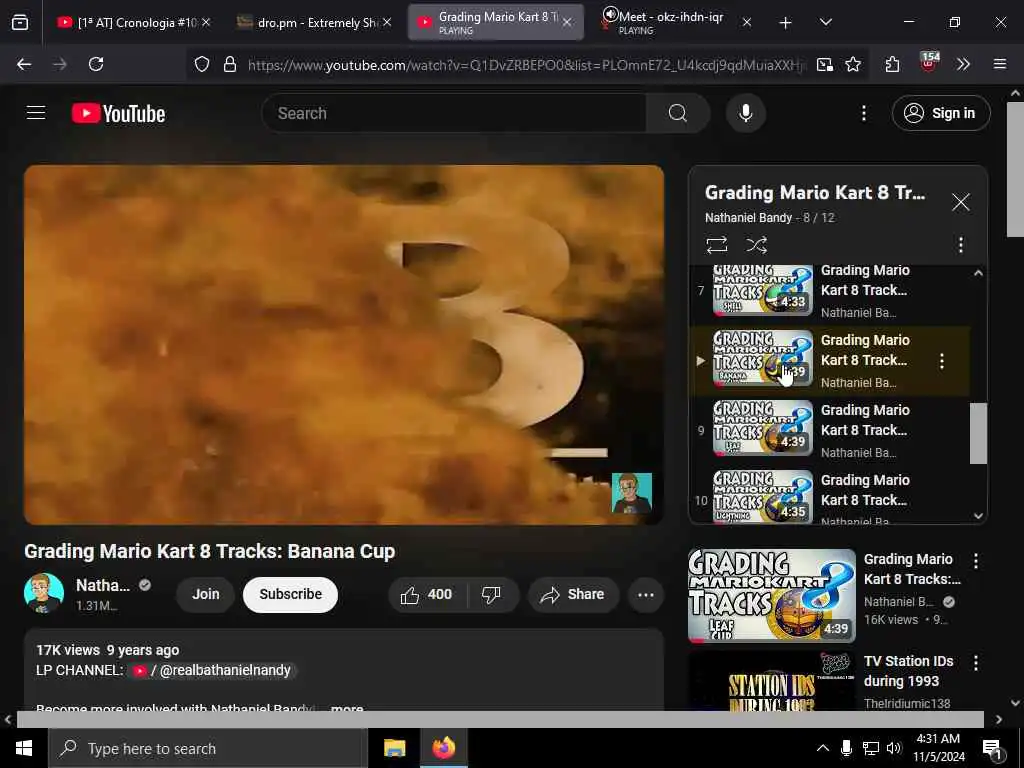Open the Leaf Cup recommended video thumbnail
1024x768 pixels.
(771, 596)
